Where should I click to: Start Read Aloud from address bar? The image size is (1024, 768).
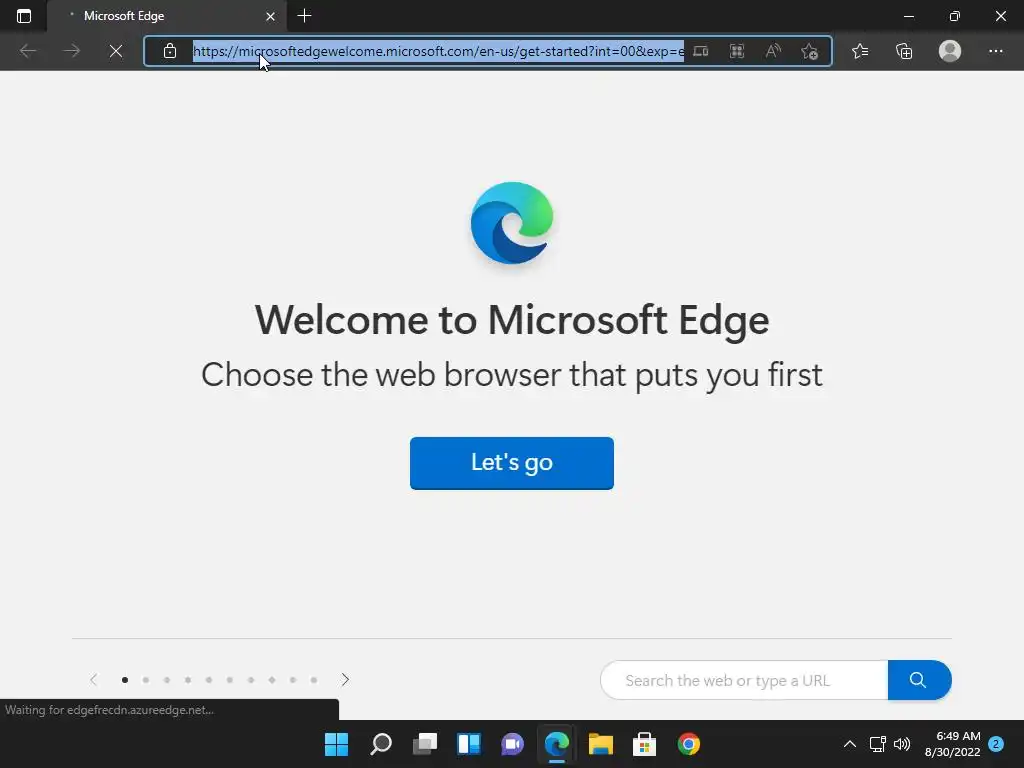pos(773,51)
